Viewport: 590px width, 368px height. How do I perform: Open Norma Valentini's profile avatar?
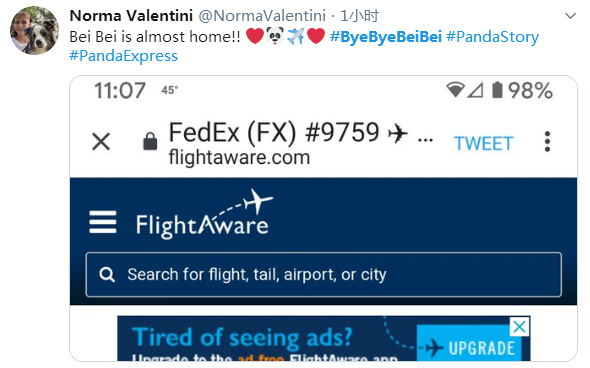click(x=34, y=30)
